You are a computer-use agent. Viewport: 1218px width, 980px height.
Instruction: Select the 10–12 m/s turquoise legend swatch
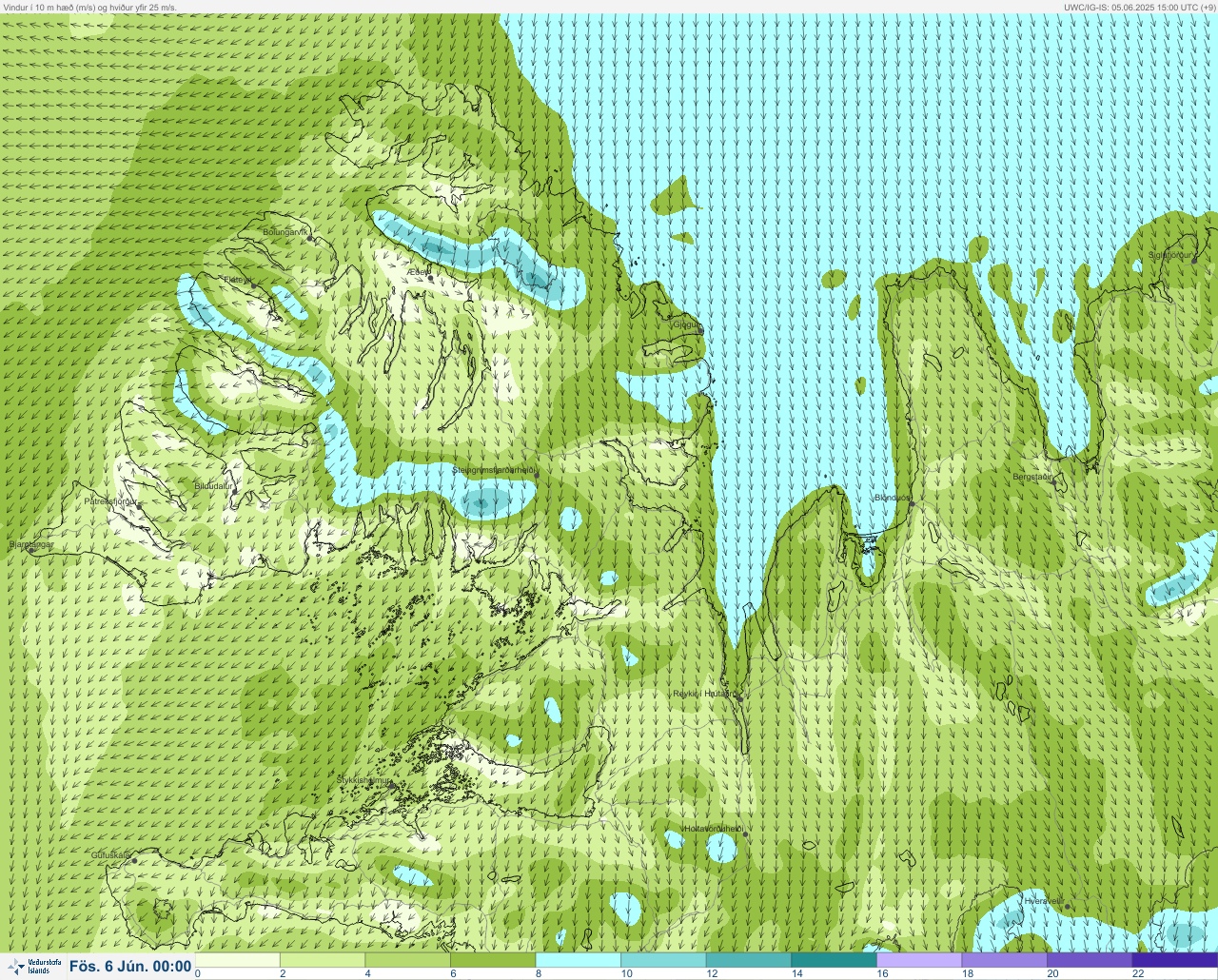(663, 960)
